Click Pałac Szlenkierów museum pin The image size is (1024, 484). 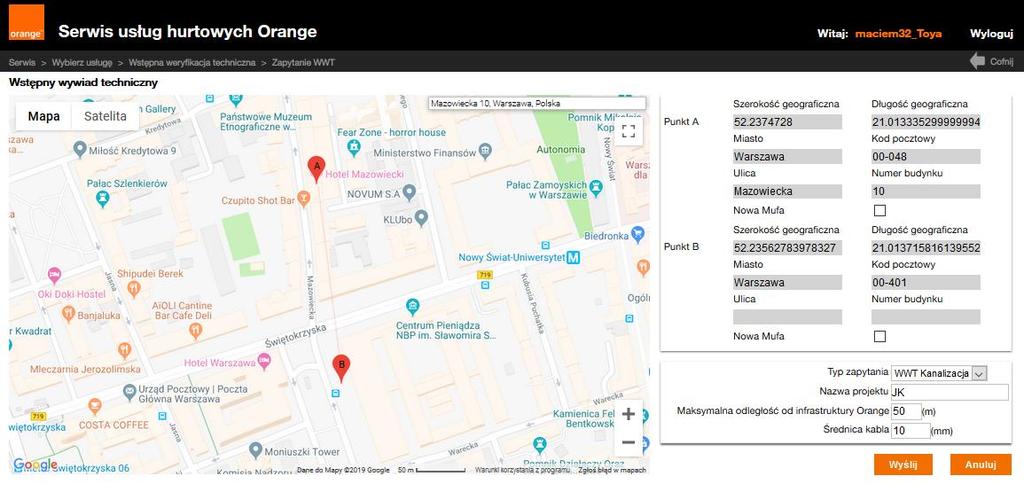tap(103, 198)
